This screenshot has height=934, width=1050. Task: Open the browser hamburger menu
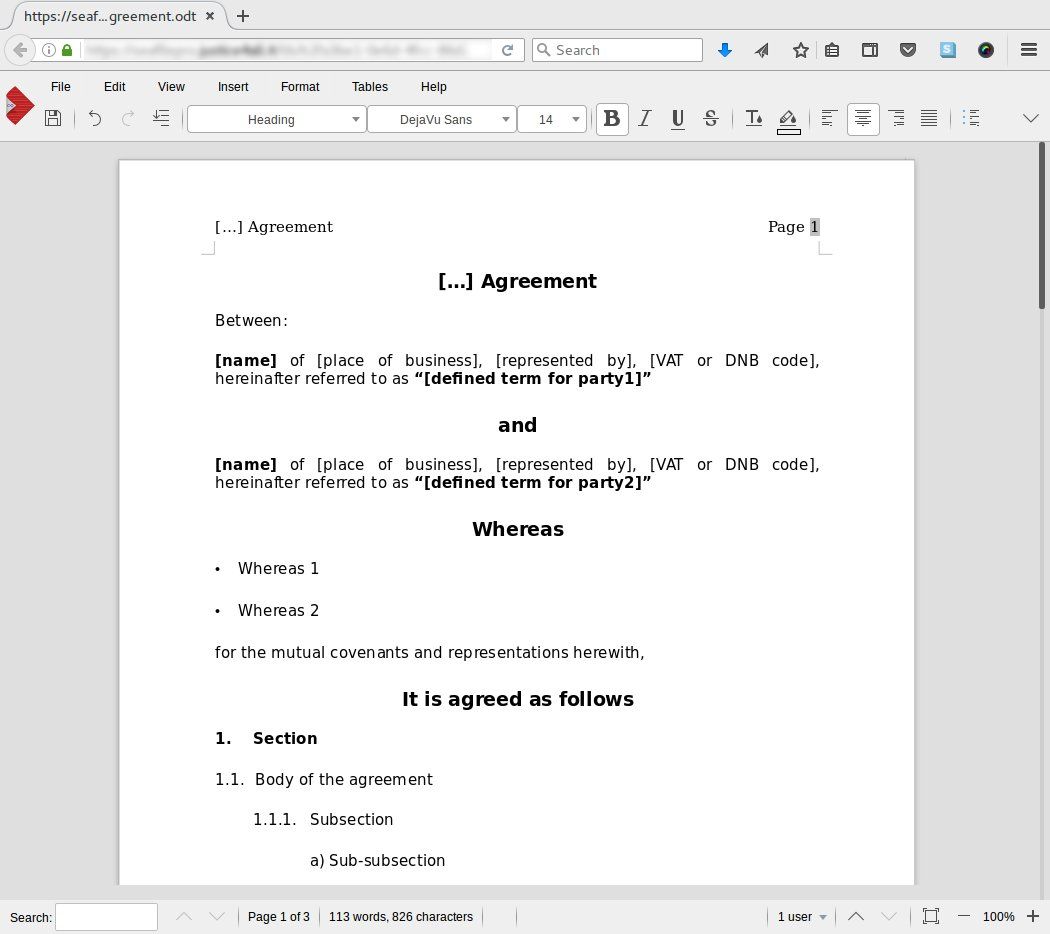click(x=1029, y=50)
